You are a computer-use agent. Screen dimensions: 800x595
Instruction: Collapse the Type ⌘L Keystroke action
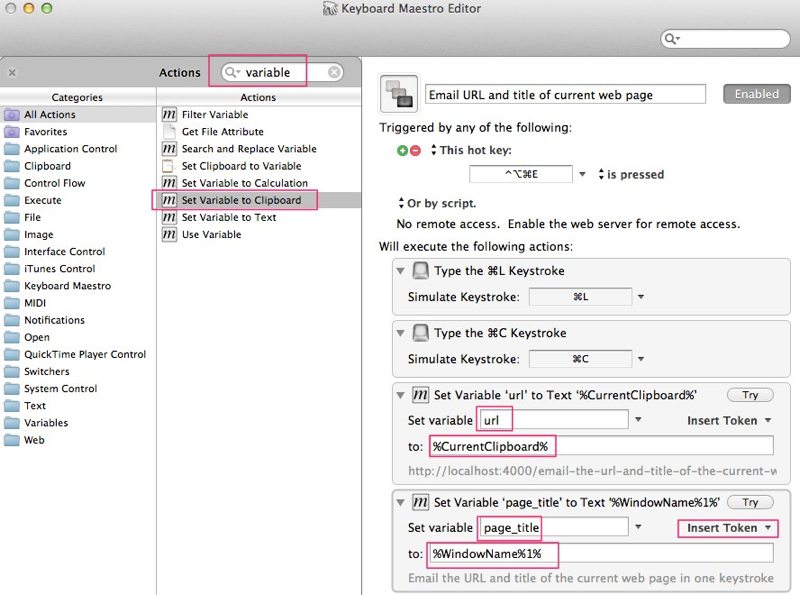[x=401, y=271]
